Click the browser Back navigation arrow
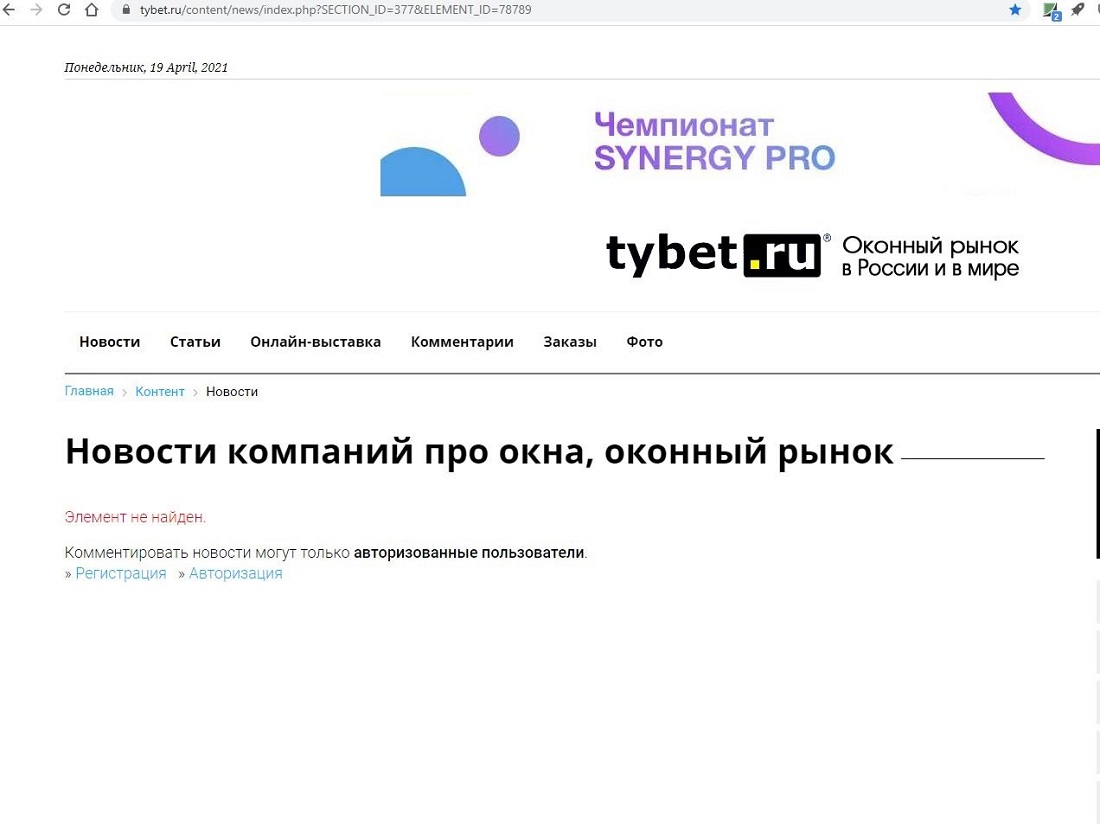 coord(10,11)
